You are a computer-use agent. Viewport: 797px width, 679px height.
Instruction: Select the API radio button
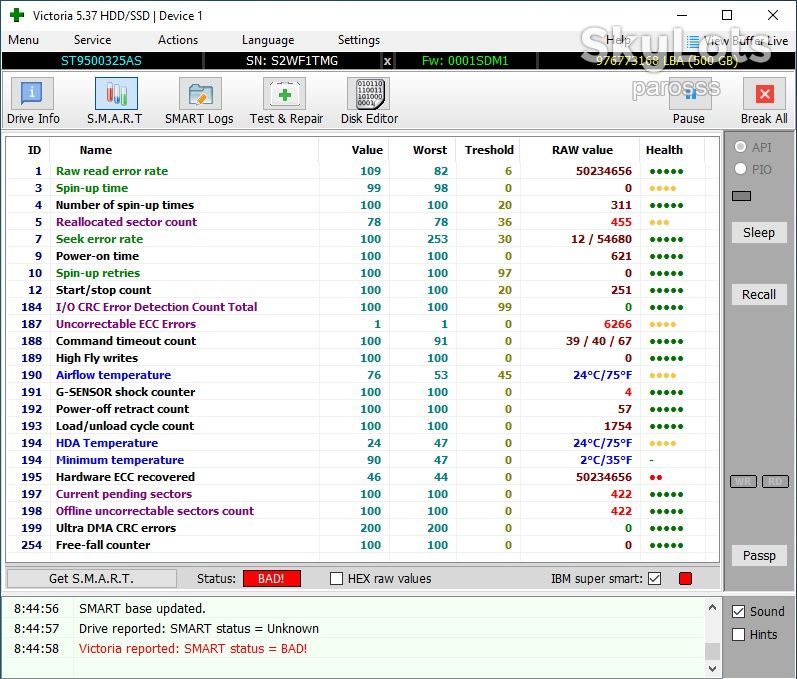(740, 147)
